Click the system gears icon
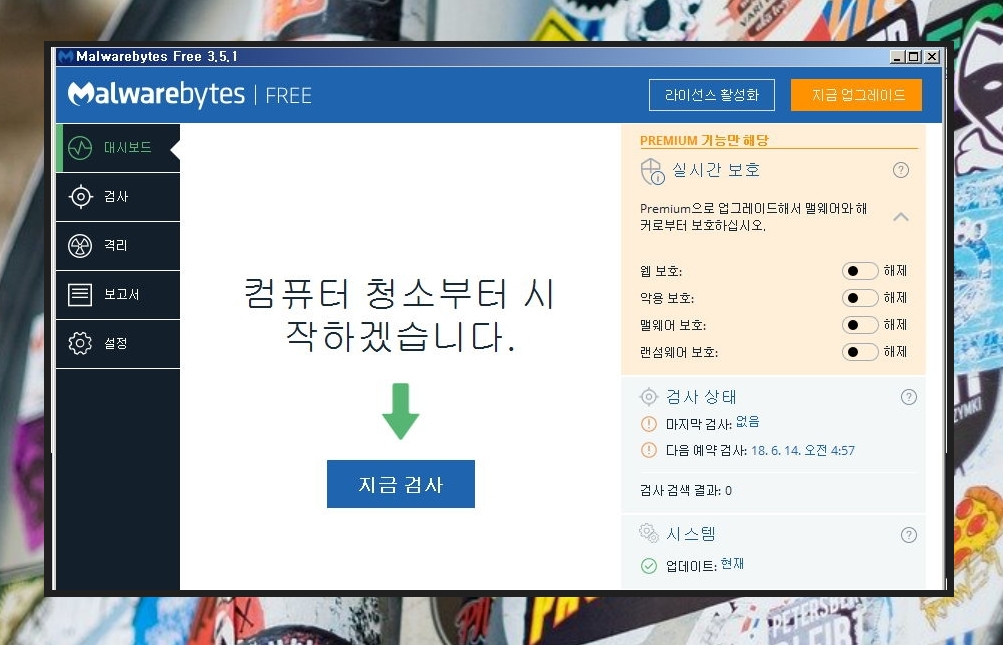 click(x=649, y=532)
